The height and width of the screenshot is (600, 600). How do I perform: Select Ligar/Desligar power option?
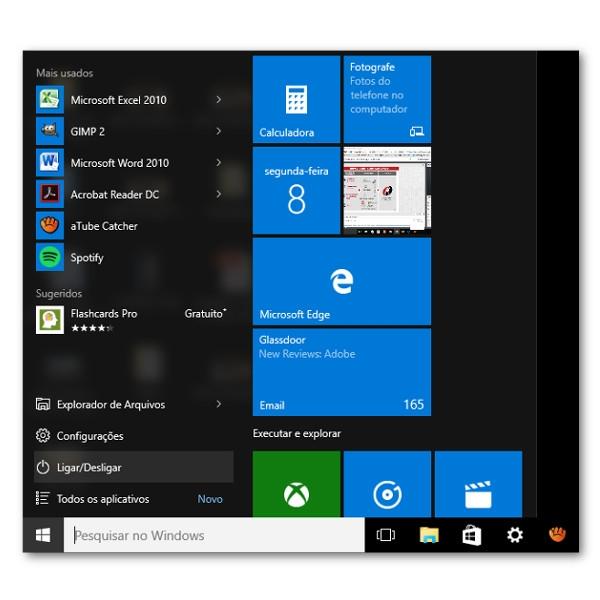coord(134,467)
